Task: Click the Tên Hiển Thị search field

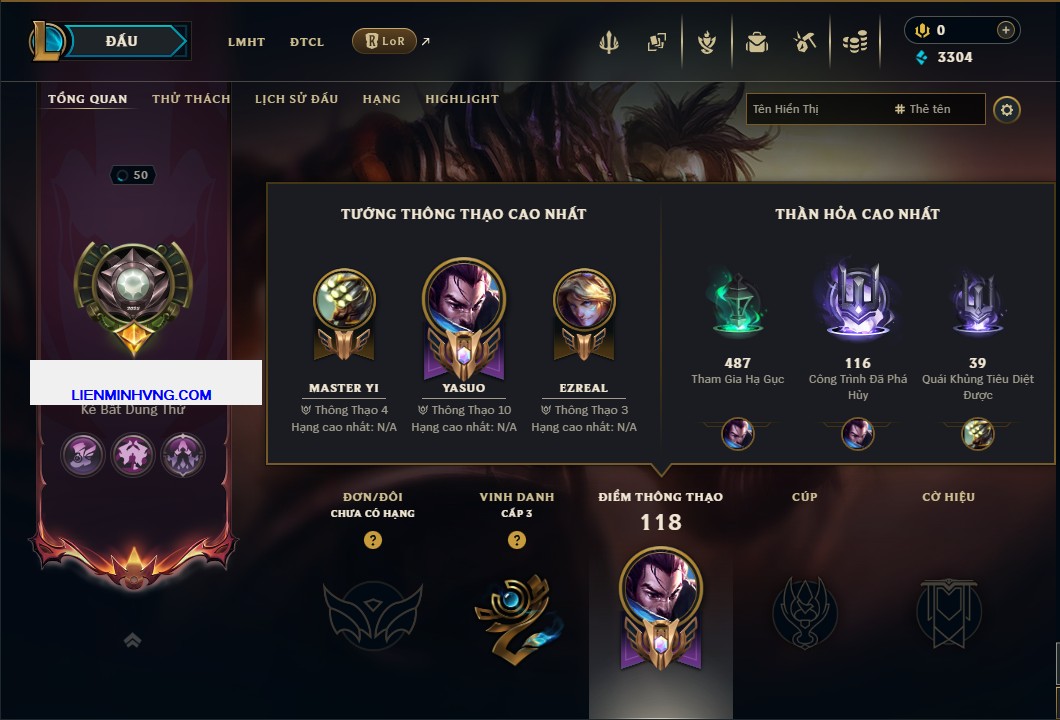Action: coord(865,109)
